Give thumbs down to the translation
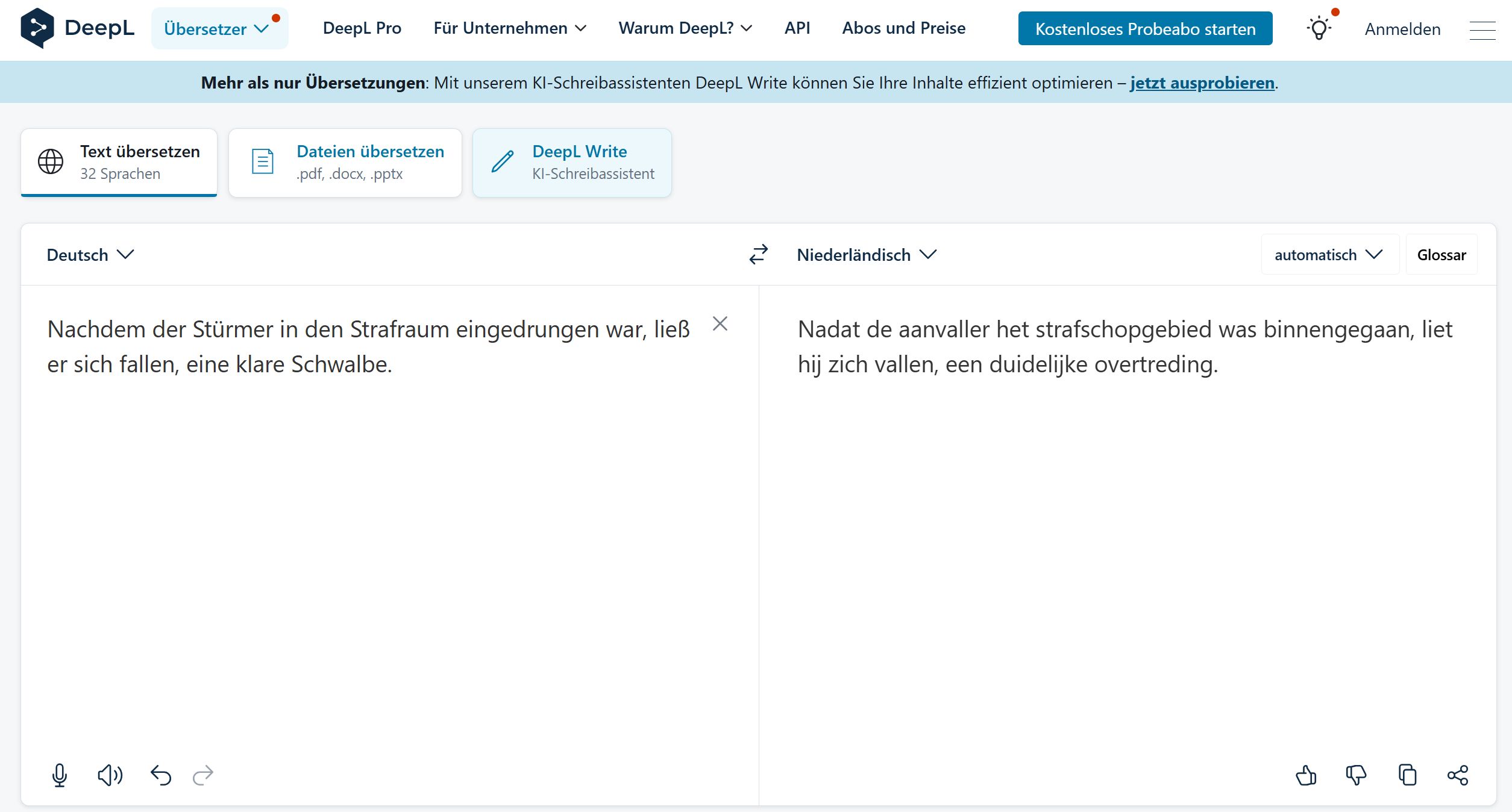 (1356, 775)
